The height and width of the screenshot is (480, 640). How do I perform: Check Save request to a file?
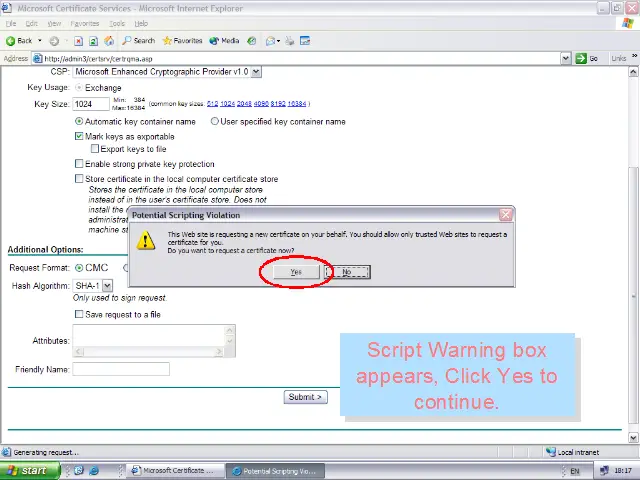(x=79, y=314)
